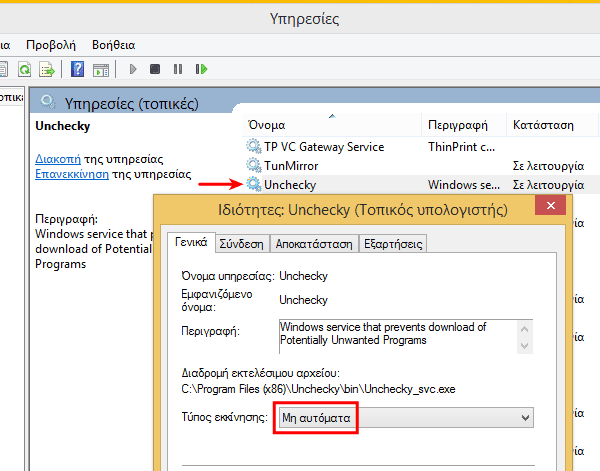Click the Refresh toolbar icon
The height and width of the screenshot is (471, 600).
pos(25,69)
